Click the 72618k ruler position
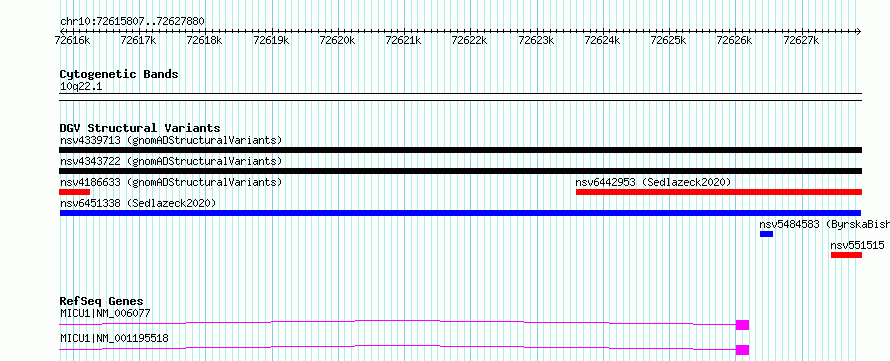The width and height of the screenshot is (890, 361). point(204,40)
